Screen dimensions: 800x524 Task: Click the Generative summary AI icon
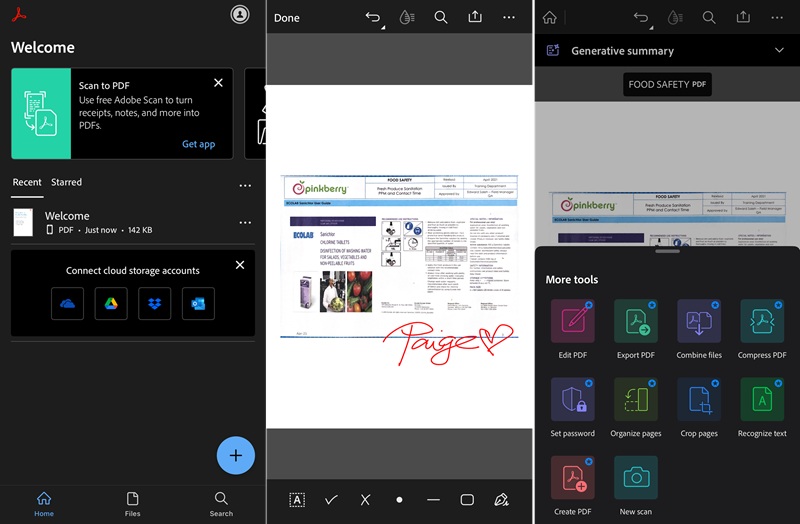pyautogui.click(x=553, y=50)
